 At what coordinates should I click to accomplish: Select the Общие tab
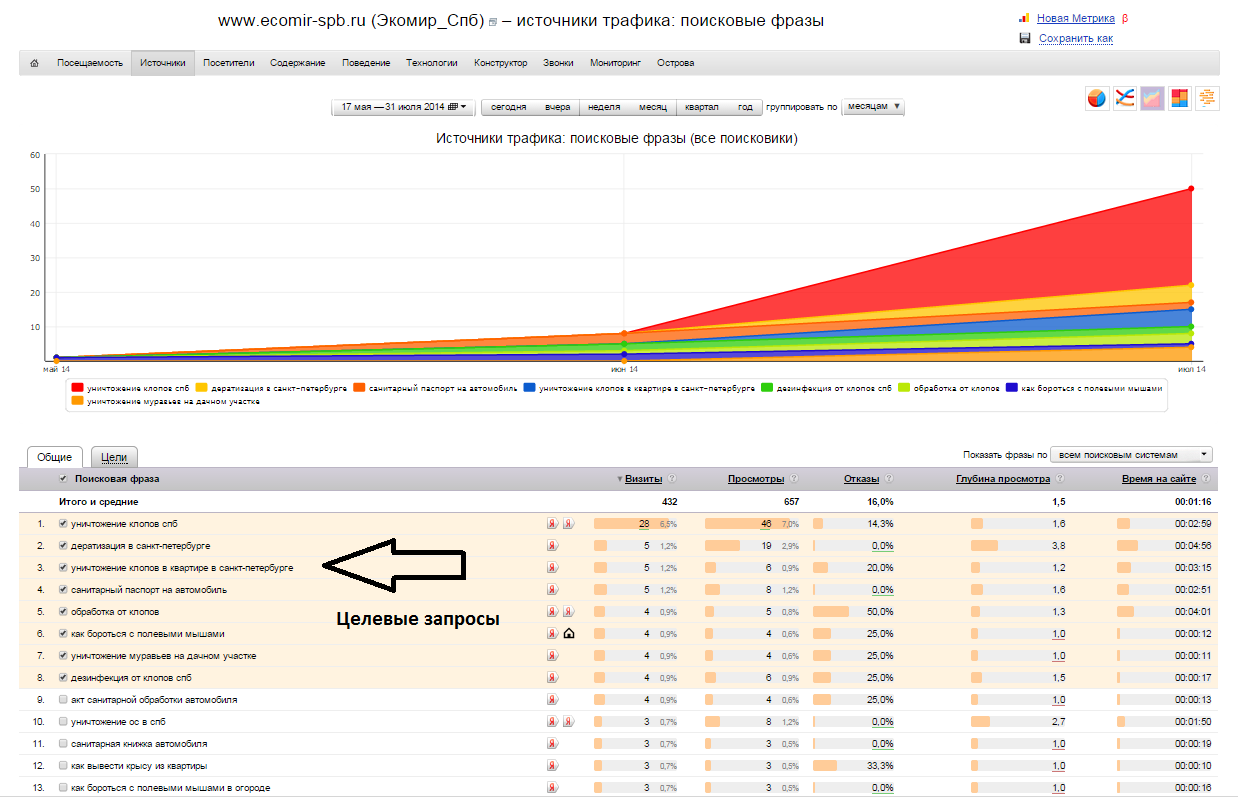point(55,457)
